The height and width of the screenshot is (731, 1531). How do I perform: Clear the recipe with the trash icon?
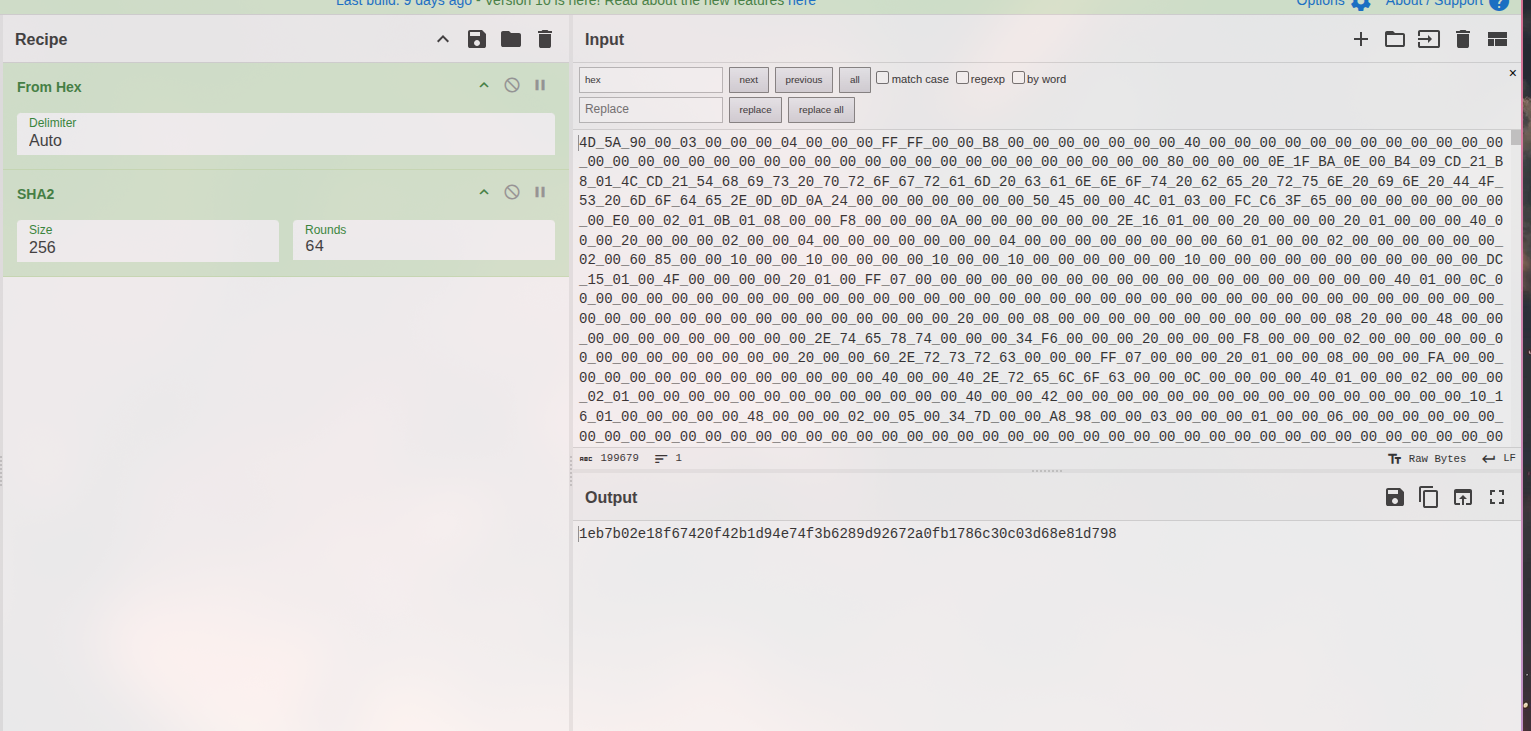[544, 39]
